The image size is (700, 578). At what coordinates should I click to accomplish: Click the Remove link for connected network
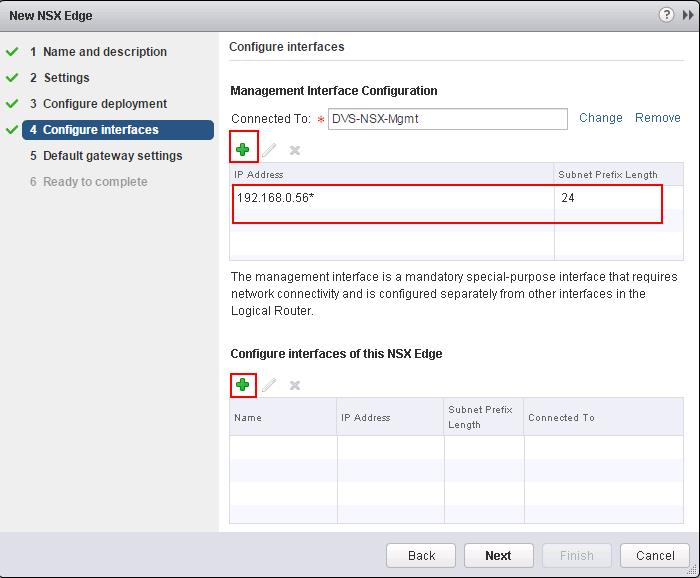658,118
